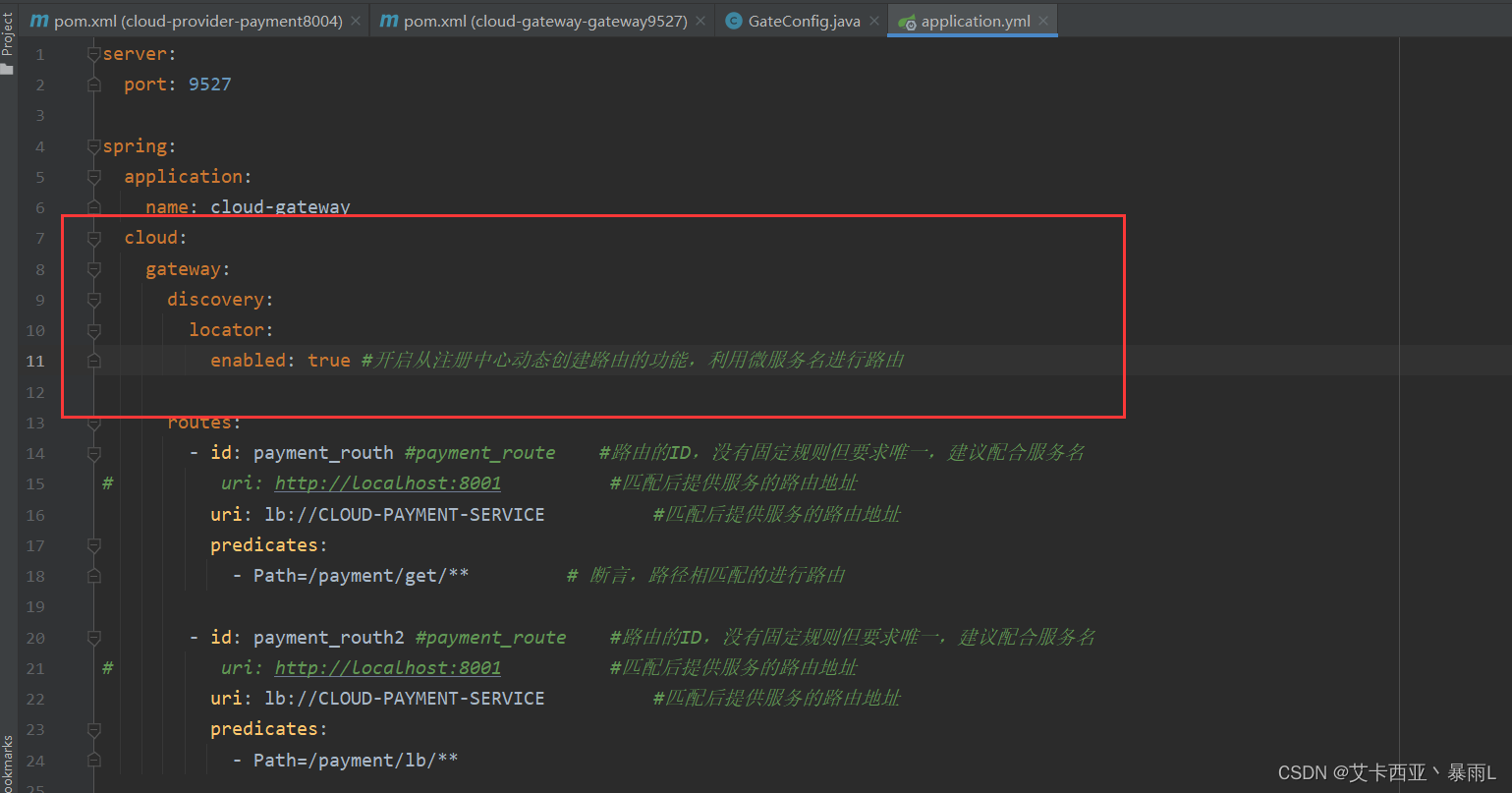Viewport: 1512px width, 793px height.
Task: Click the 'locator' key
Action: [226, 330]
